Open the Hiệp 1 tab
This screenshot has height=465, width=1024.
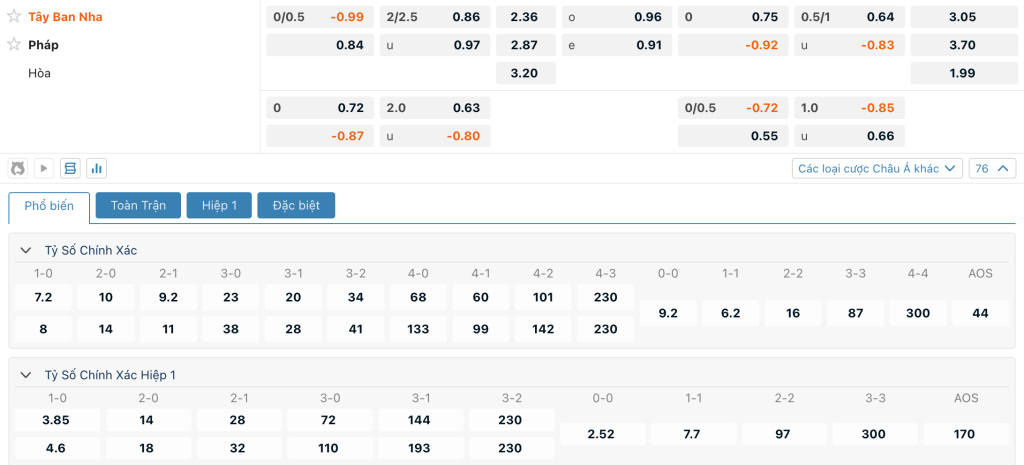coord(219,205)
